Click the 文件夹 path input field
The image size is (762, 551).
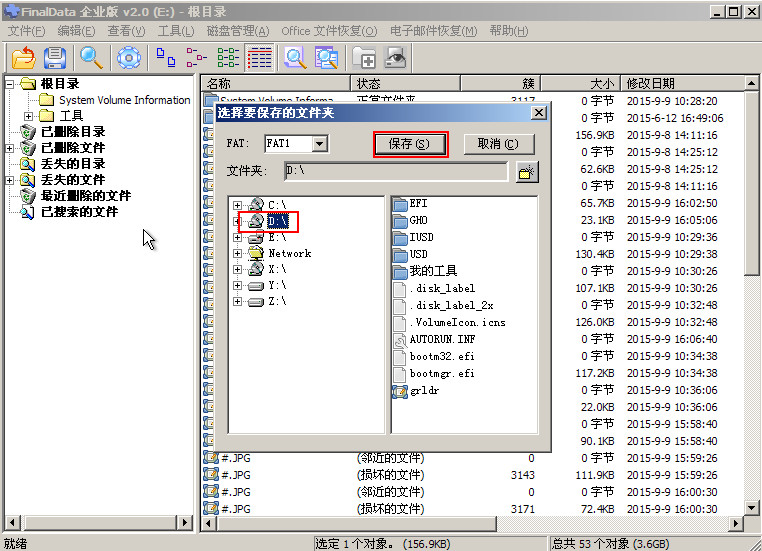396,171
